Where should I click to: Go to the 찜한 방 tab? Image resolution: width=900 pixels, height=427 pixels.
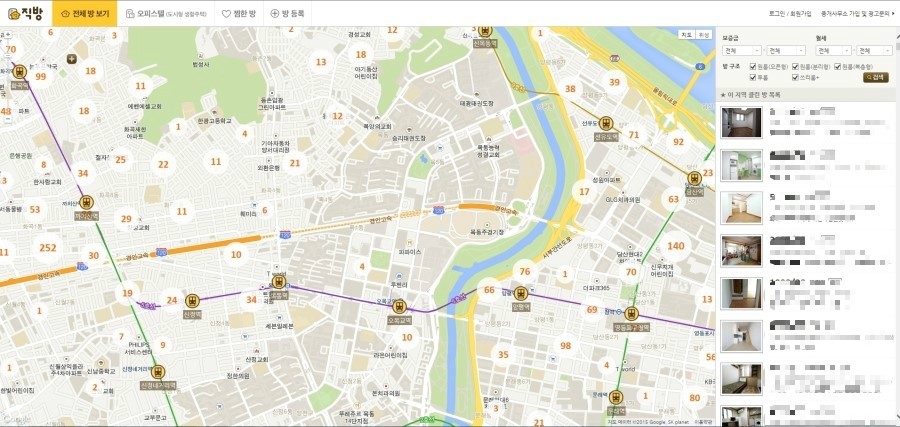[x=239, y=13]
